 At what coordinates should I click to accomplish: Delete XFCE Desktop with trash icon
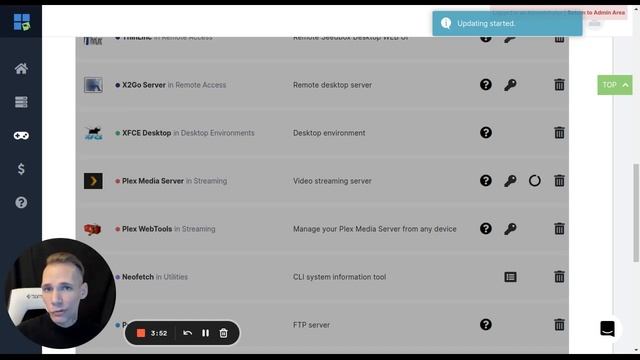coord(559,133)
